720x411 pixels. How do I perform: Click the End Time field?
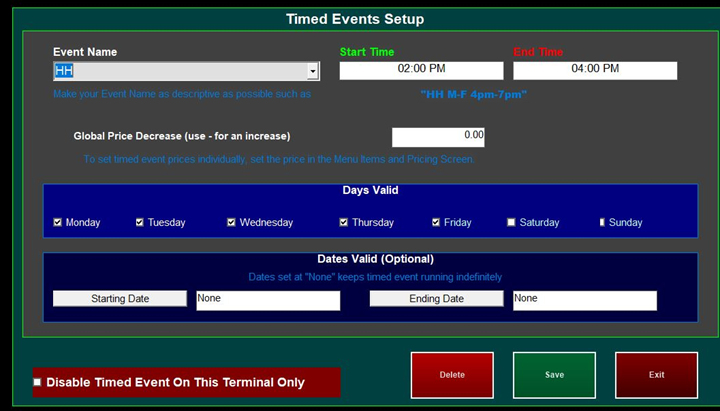(x=595, y=70)
